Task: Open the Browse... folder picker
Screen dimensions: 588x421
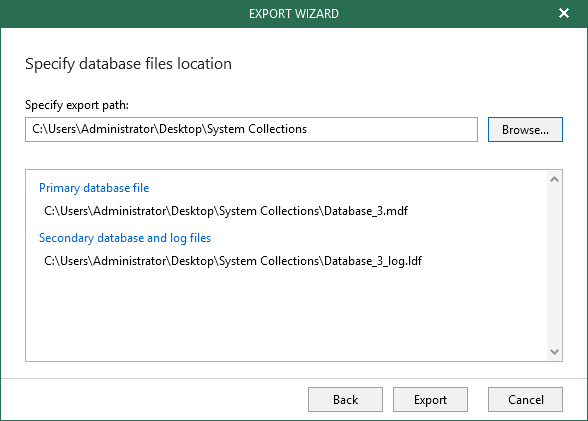Action: [525, 130]
